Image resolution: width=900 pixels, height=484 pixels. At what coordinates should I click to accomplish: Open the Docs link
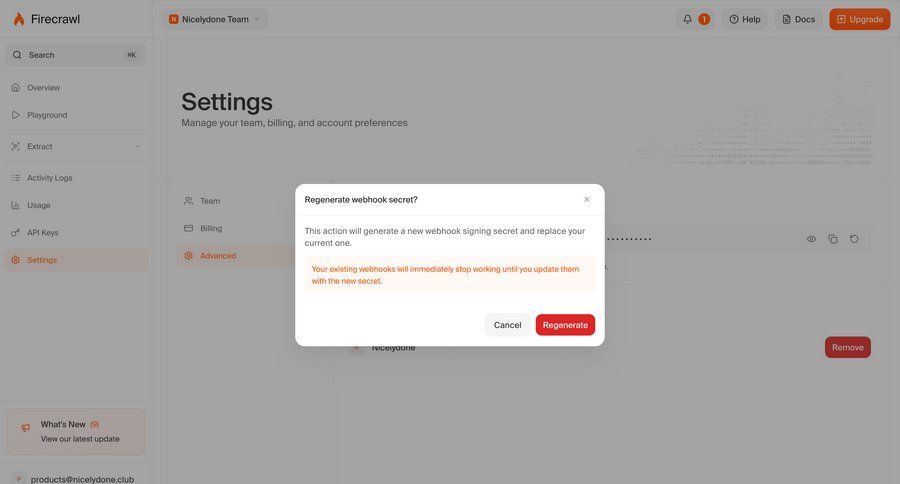798,19
